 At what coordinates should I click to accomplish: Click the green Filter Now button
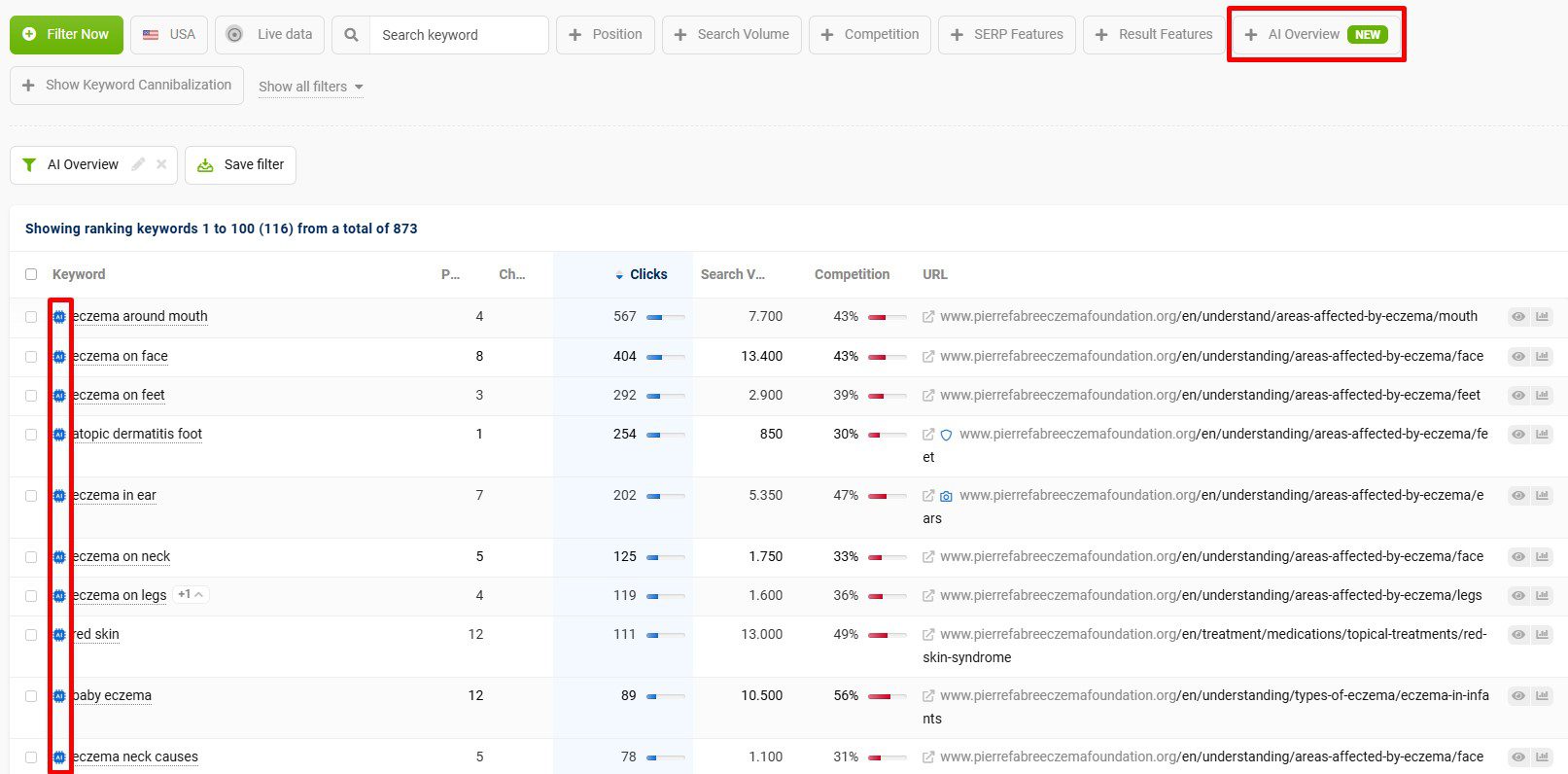coord(66,35)
